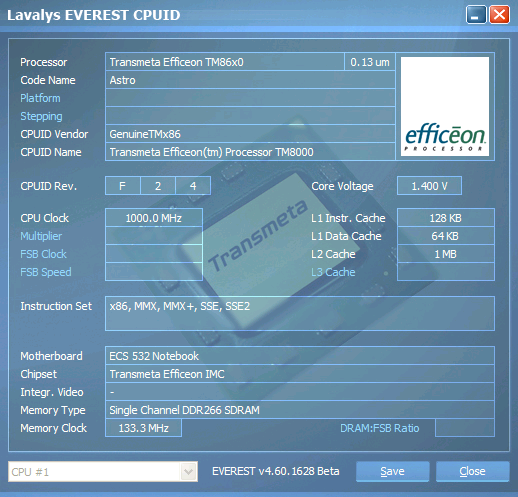518x497 pixels.
Task: Close the window with red X
Action: click(499, 15)
